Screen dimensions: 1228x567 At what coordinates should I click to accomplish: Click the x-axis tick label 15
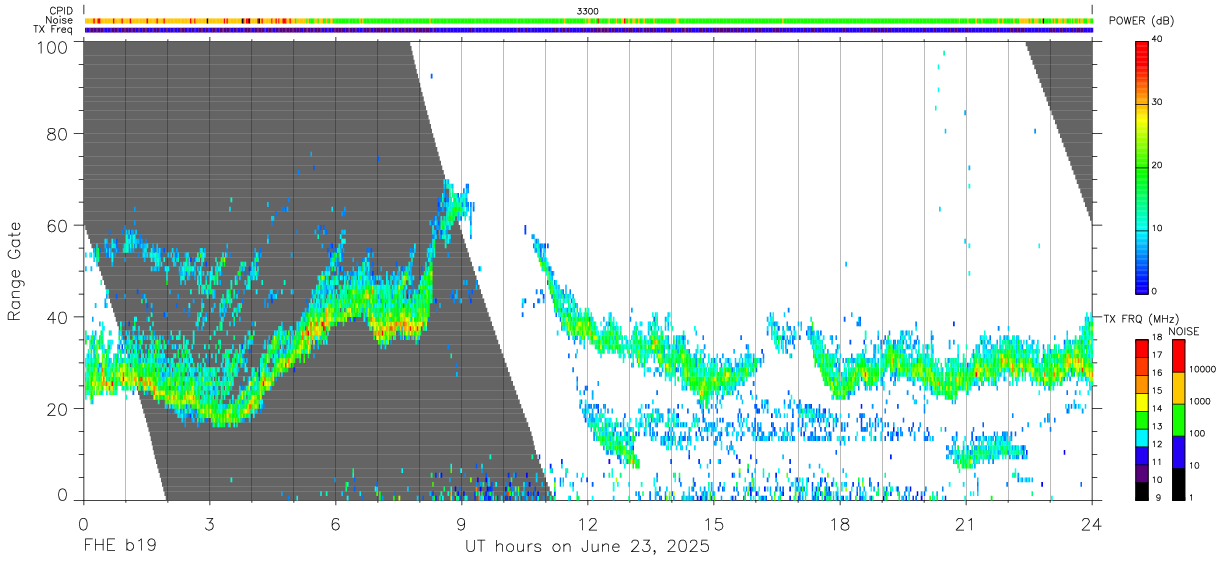(x=714, y=523)
